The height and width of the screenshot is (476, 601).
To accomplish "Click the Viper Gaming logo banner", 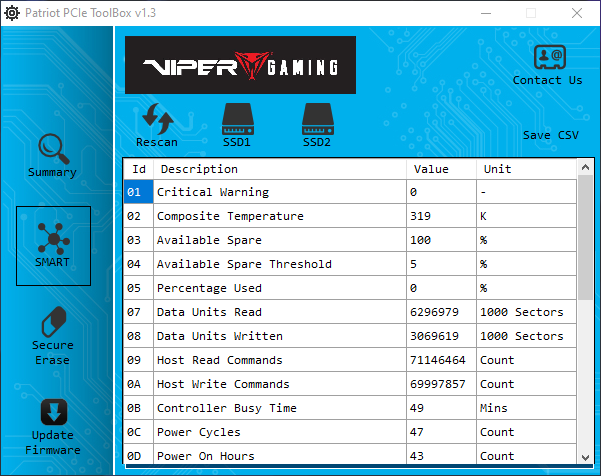I will [240, 65].
